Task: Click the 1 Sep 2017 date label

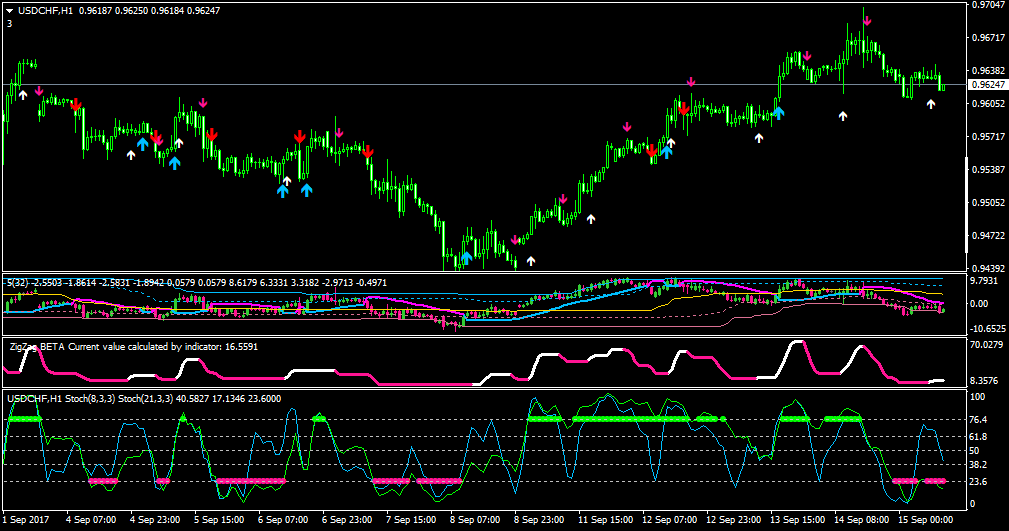Action: (26, 519)
